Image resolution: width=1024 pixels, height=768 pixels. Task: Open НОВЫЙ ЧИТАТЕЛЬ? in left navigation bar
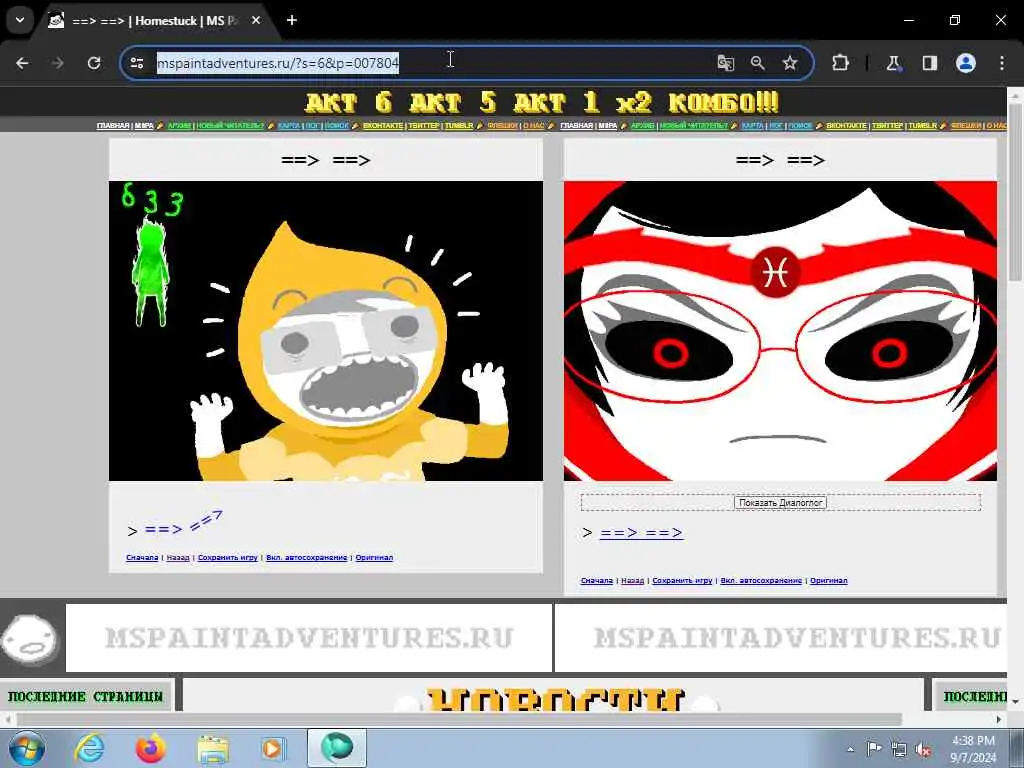tap(230, 125)
